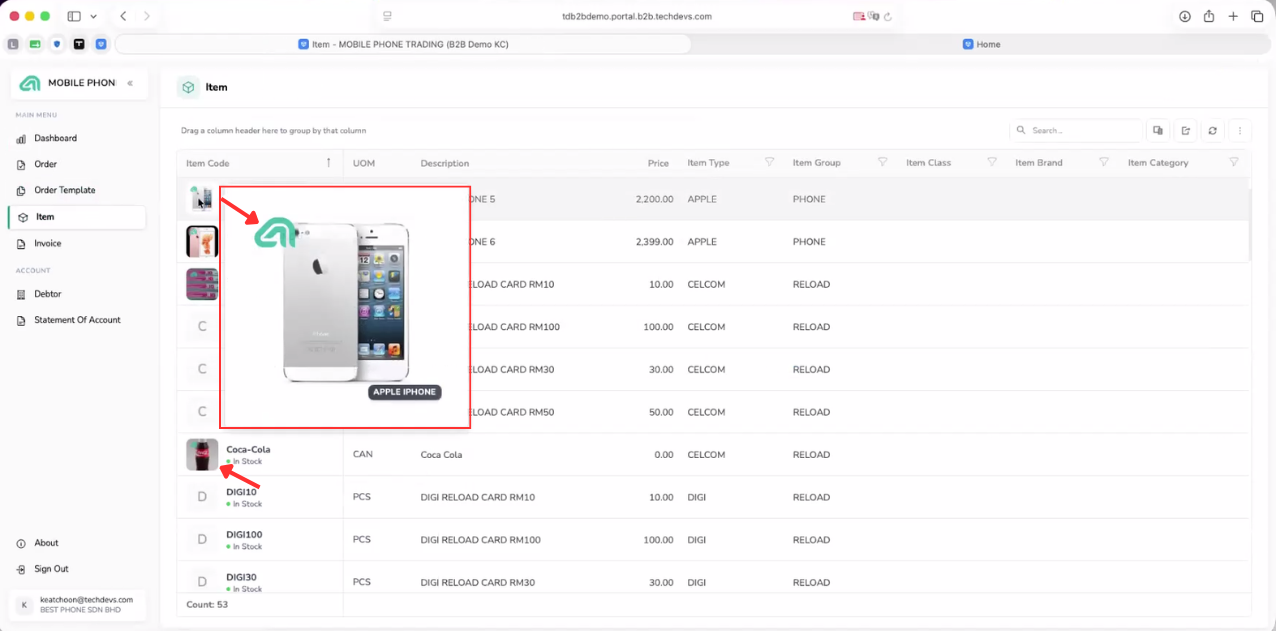Click the Invoice document icon

[x=22, y=243]
